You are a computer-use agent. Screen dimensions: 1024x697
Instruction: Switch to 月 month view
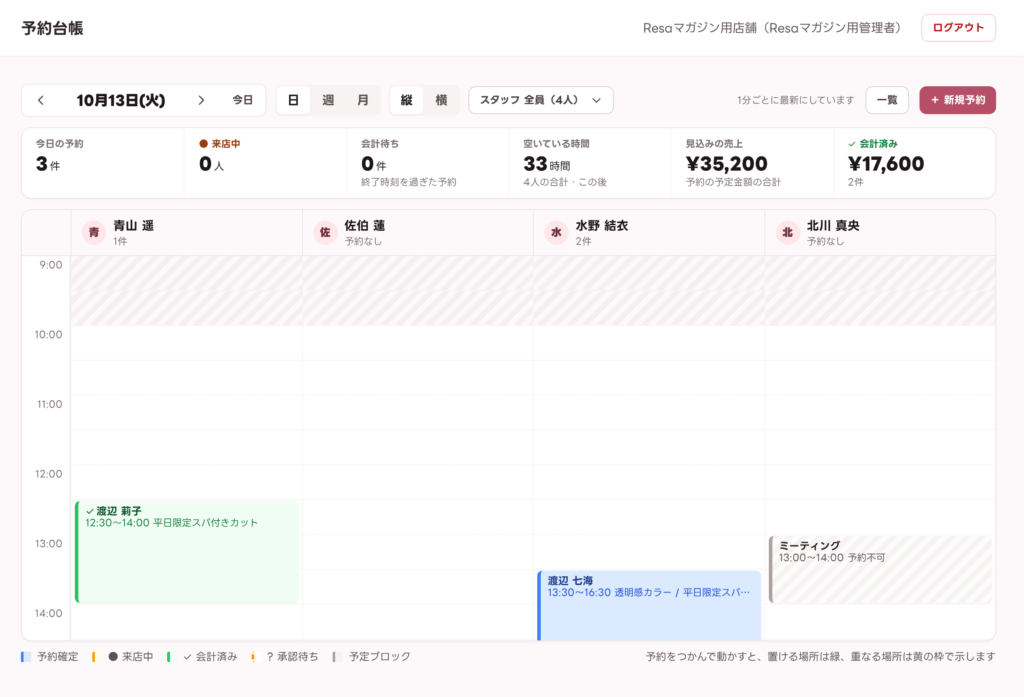click(362, 100)
